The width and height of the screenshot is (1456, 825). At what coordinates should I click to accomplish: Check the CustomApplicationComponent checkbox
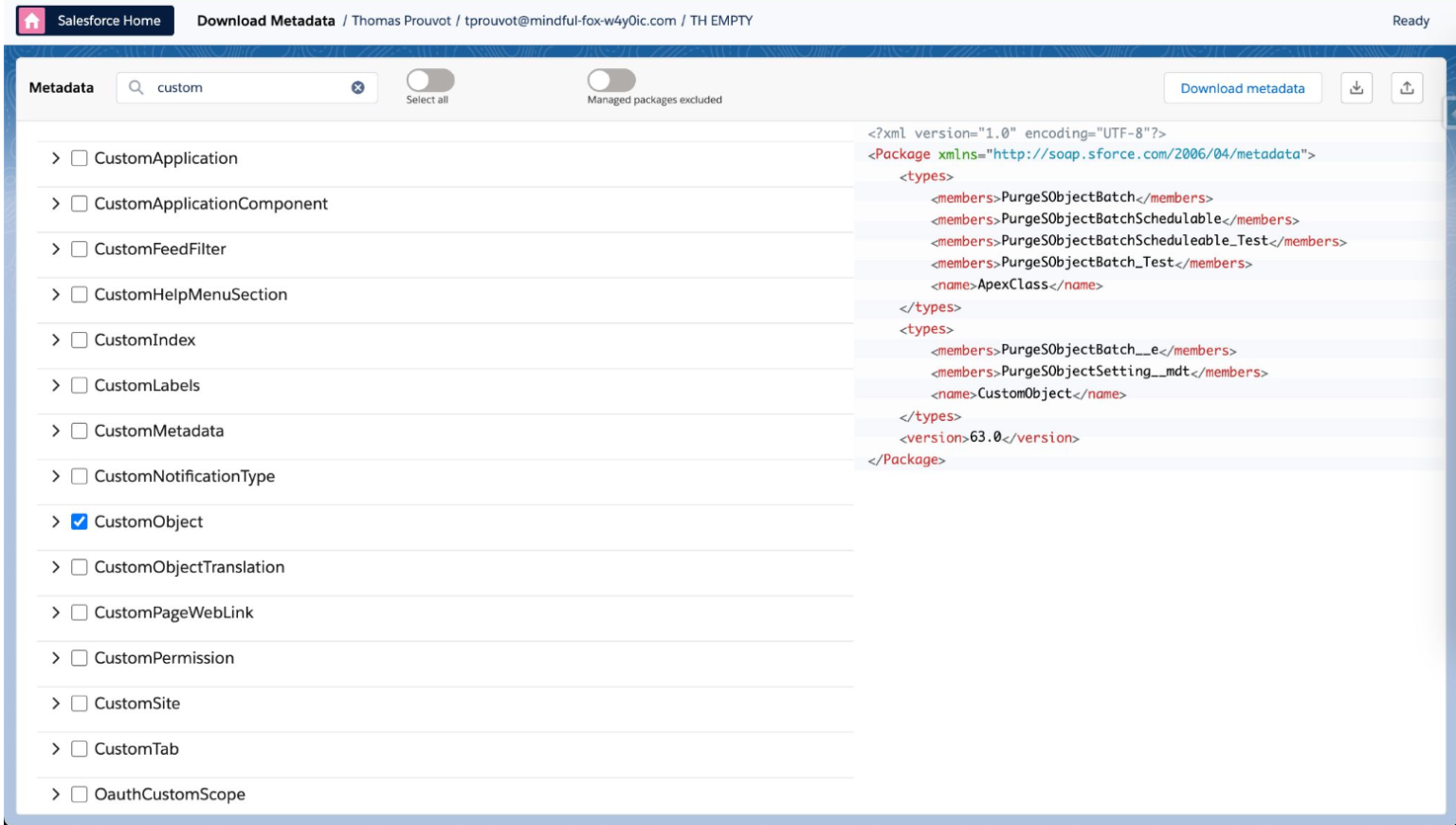(80, 204)
